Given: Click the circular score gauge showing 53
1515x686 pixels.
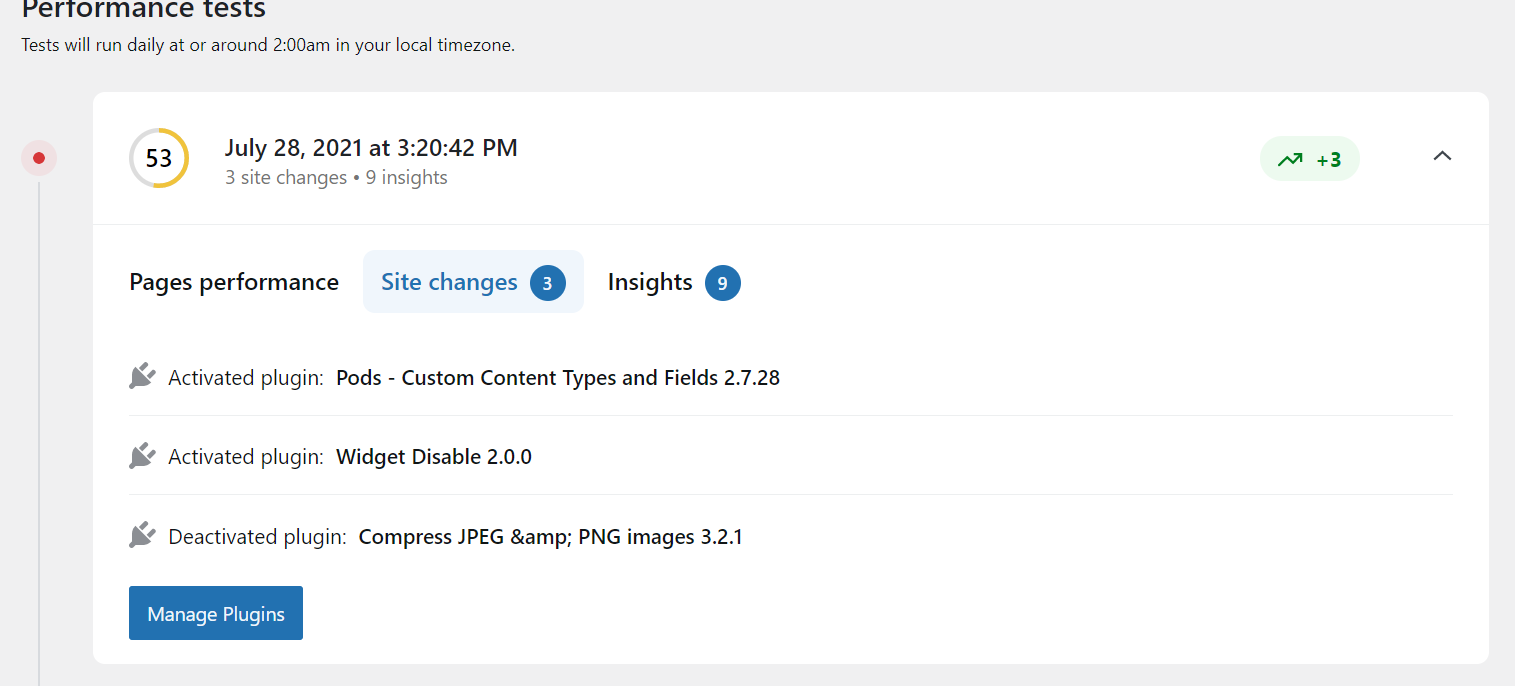Looking at the screenshot, I should [159, 158].
